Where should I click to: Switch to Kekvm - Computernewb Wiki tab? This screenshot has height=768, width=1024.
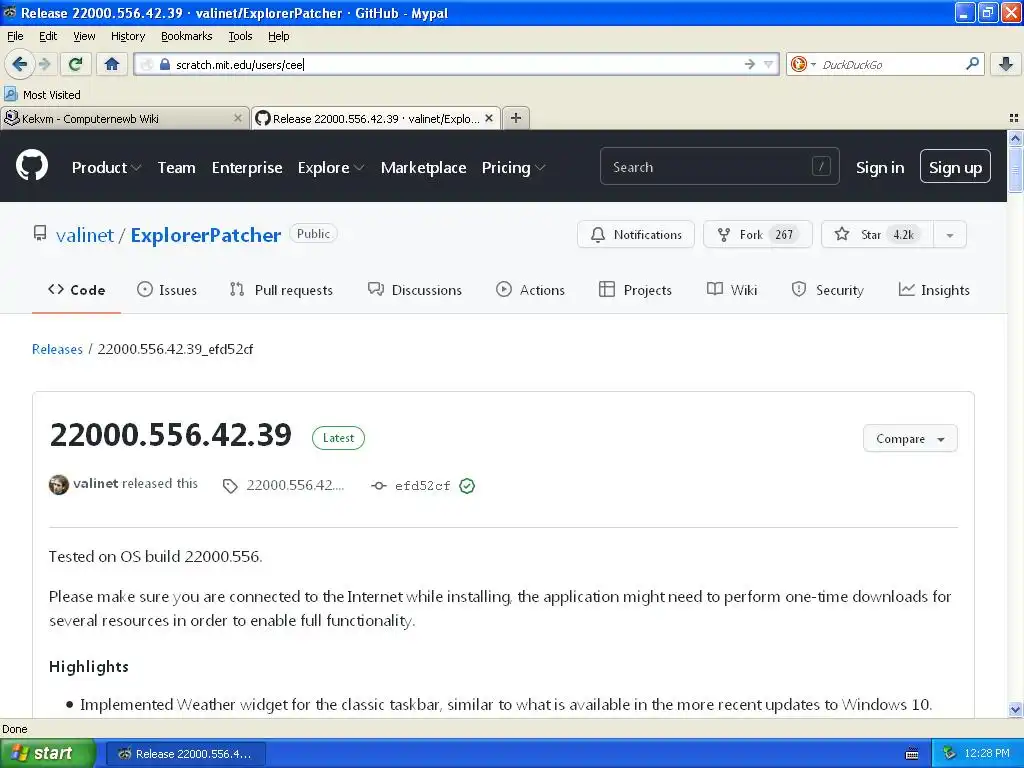point(124,118)
